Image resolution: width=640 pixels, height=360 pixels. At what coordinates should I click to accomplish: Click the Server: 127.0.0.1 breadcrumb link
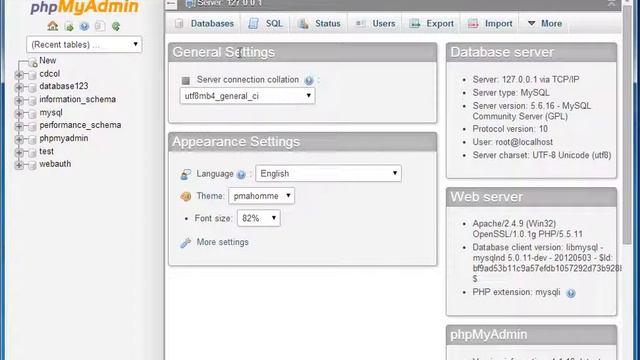pos(229,3)
